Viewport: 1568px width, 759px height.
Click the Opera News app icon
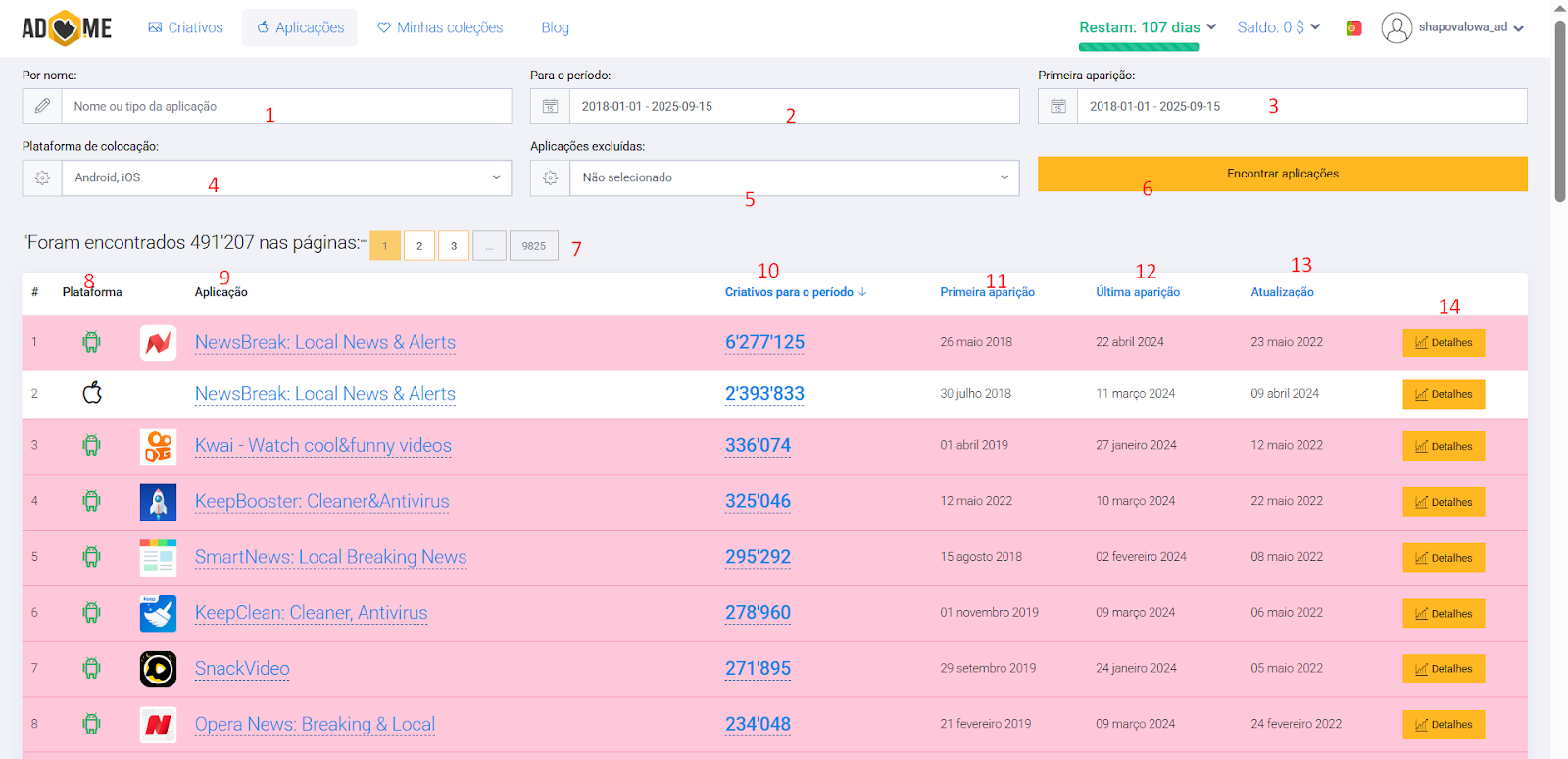point(158,725)
